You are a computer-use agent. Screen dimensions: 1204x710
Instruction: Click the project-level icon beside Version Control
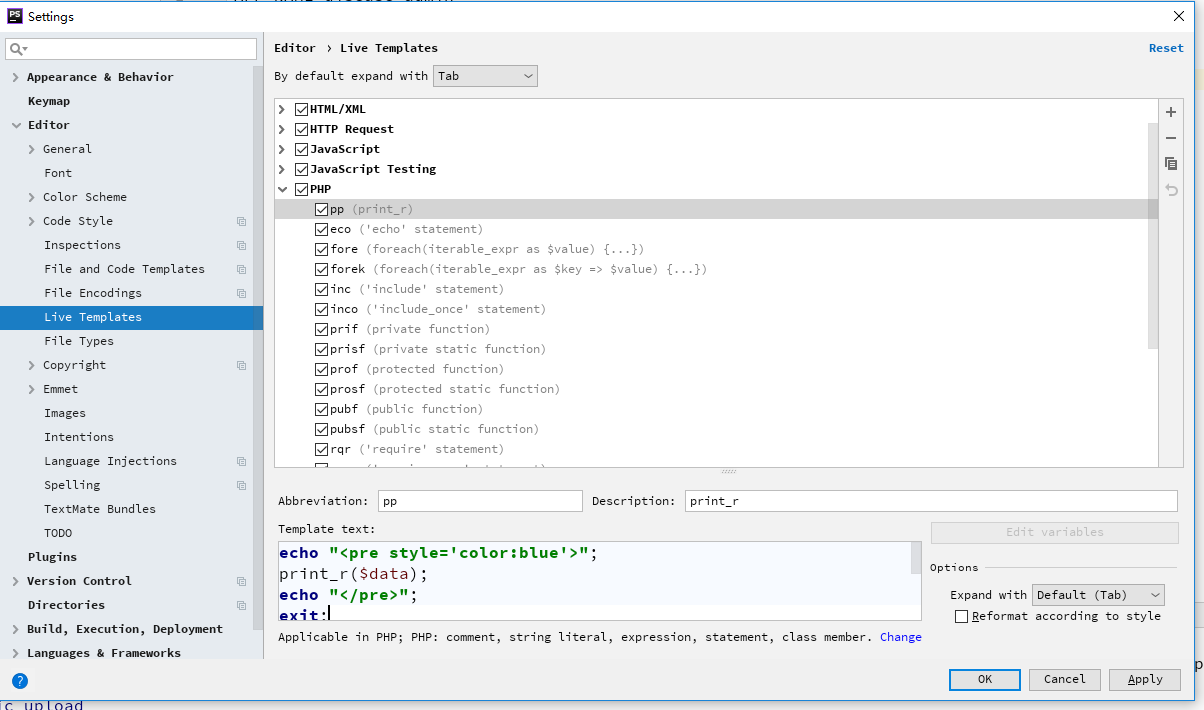pyautogui.click(x=241, y=581)
